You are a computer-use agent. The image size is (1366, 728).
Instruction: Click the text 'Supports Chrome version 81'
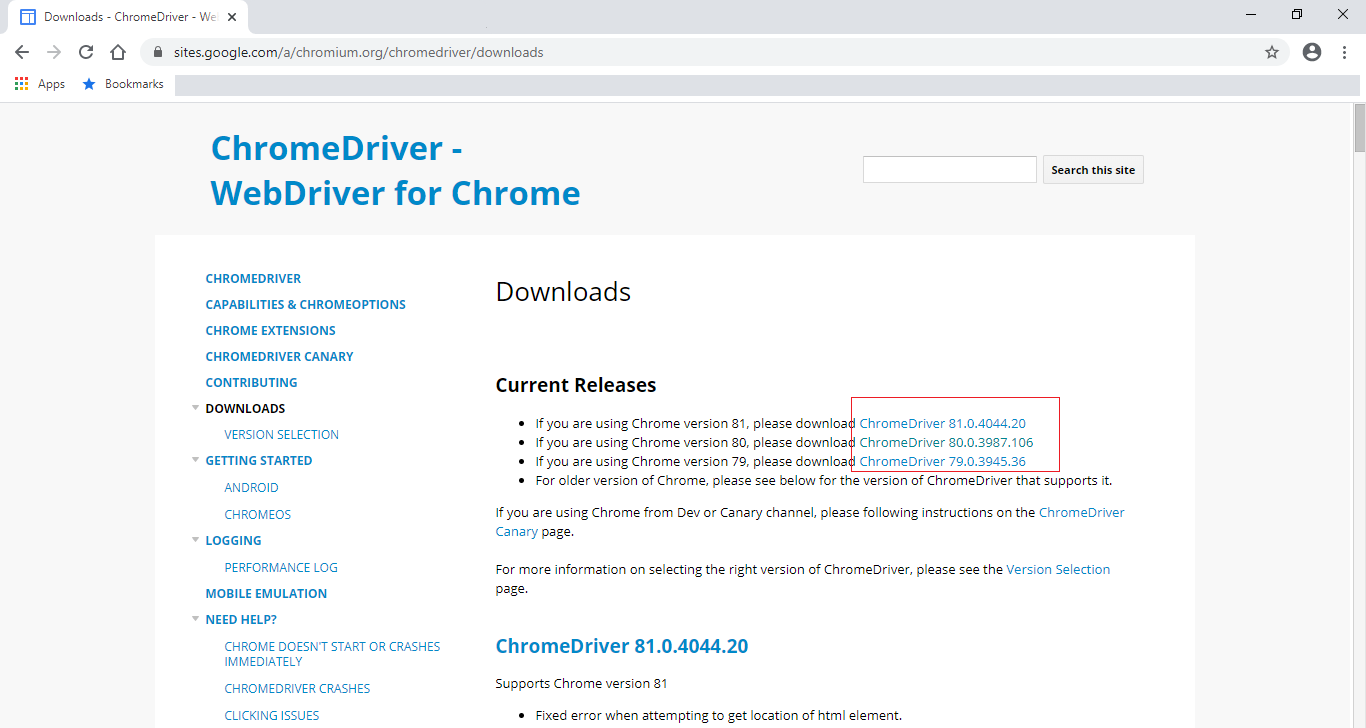(x=581, y=684)
